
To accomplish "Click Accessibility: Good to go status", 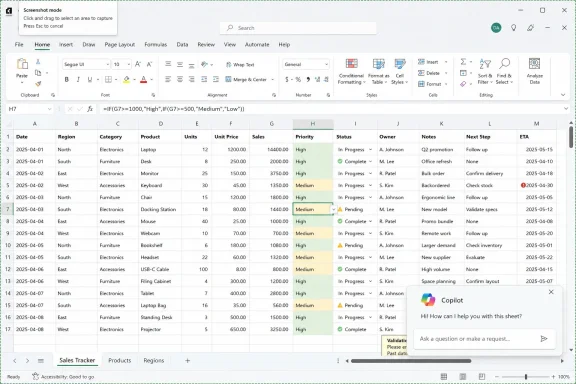I will (x=63, y=377).
